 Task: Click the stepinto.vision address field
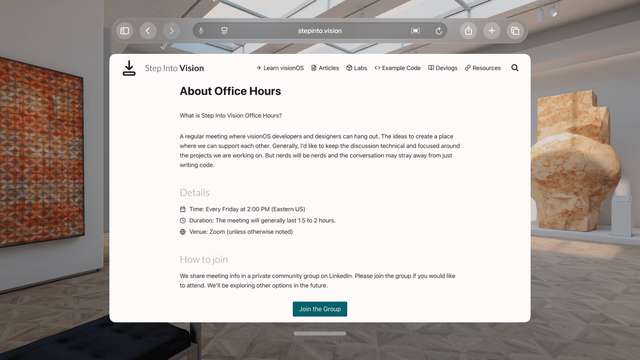point(320,31)
